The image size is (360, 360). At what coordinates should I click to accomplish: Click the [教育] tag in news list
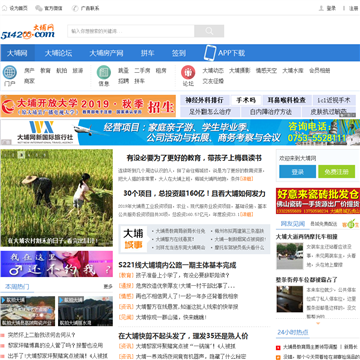coord(126,276)
